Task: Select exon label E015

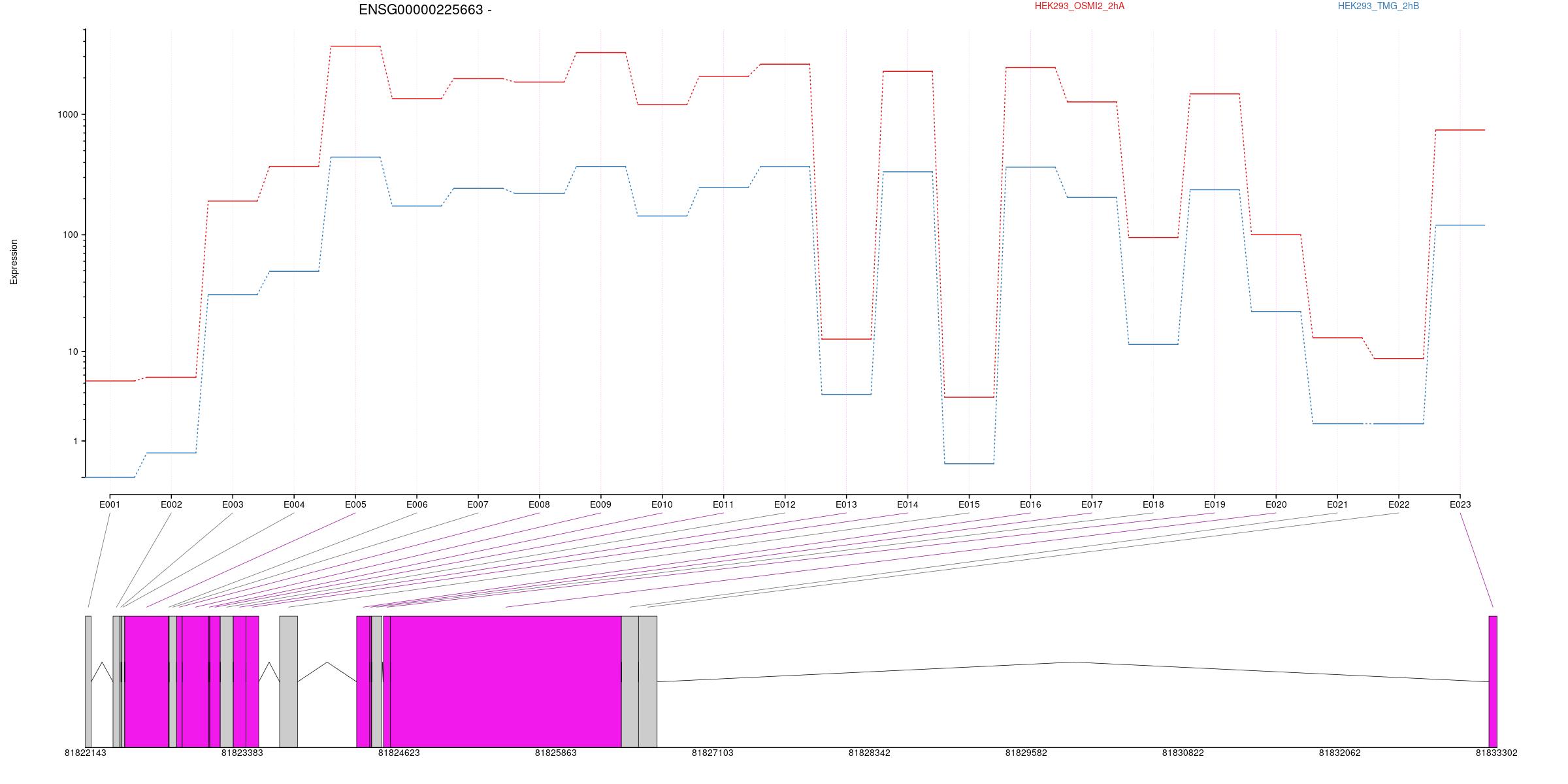Action: (969, 504)
